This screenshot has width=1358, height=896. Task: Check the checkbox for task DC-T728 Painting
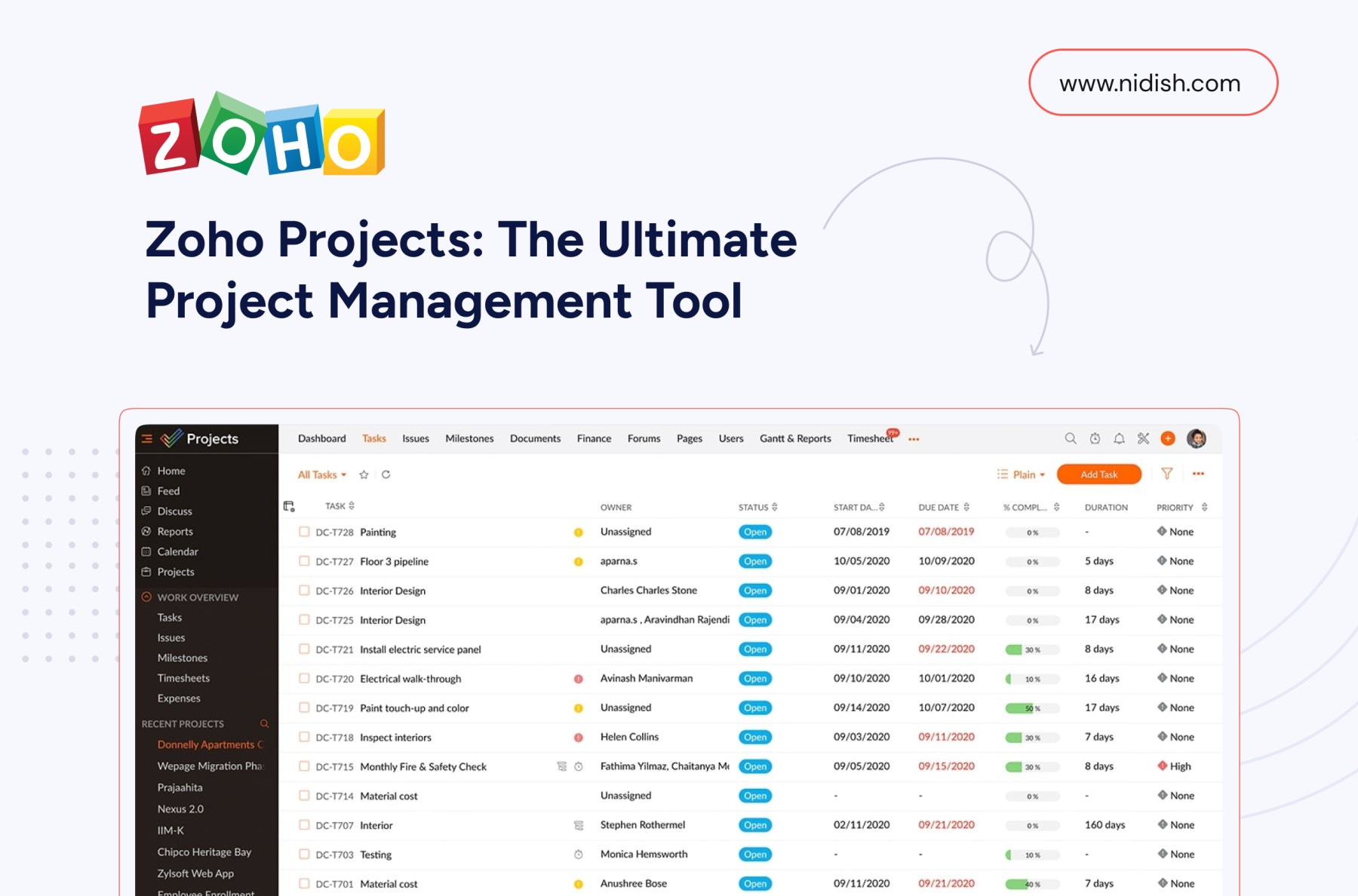coord(304,532)
